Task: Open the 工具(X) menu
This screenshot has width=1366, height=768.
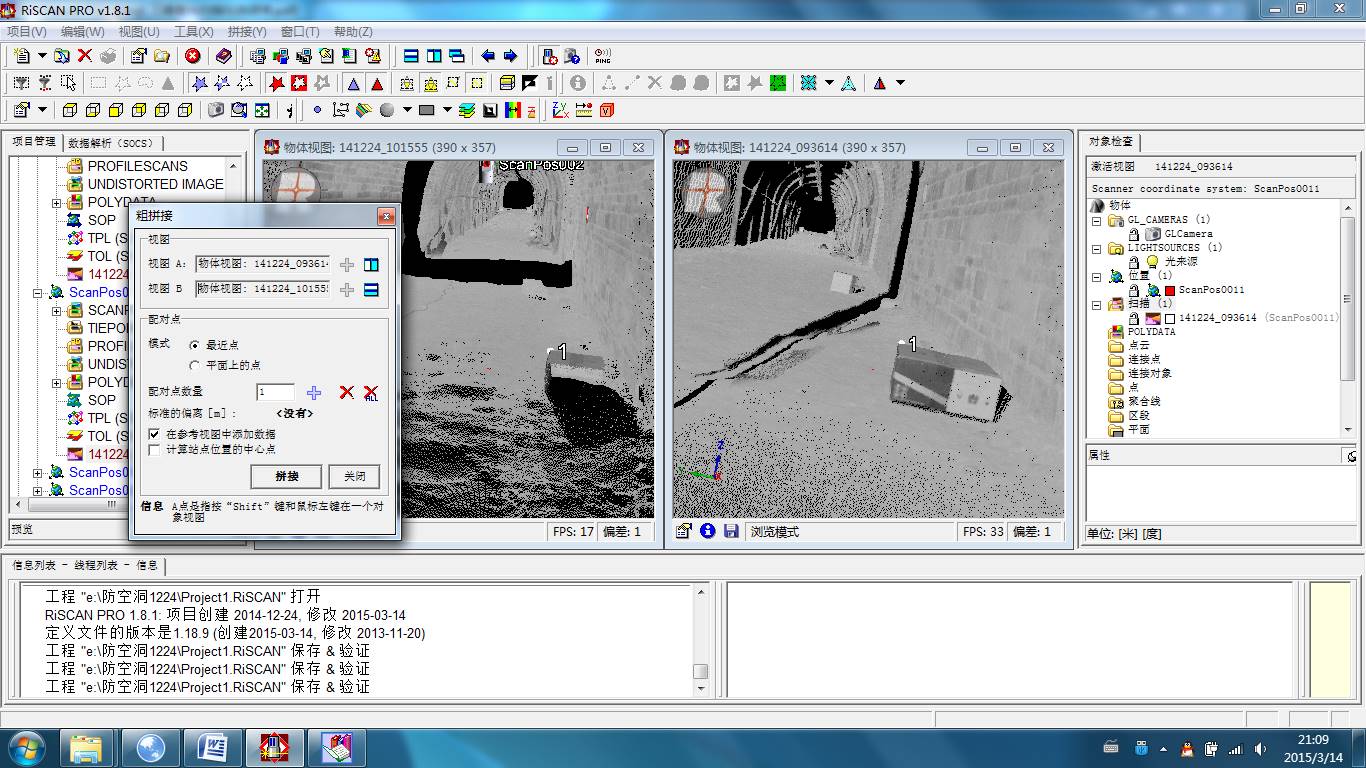Action: (x=193, y=32)
